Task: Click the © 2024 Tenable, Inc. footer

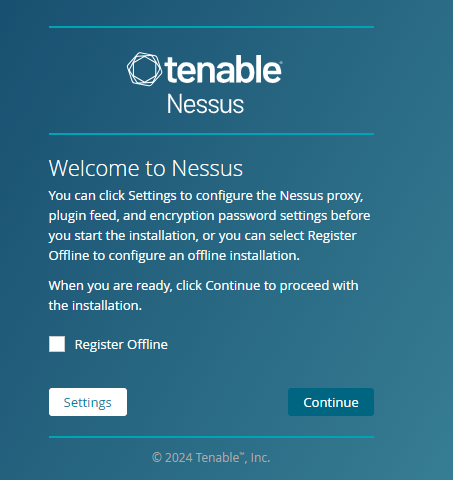Action: (211, 457)
